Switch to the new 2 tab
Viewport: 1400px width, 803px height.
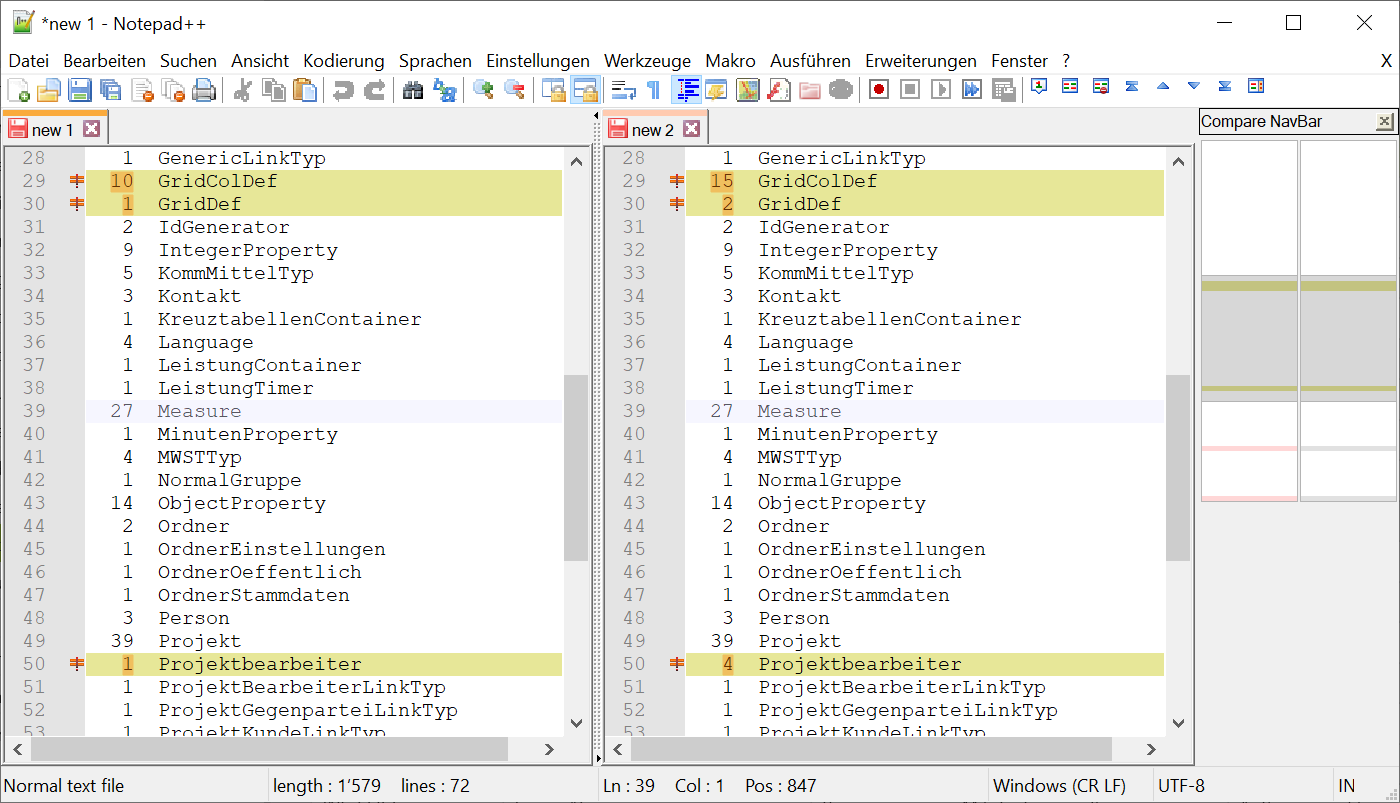tap(652, 130)
